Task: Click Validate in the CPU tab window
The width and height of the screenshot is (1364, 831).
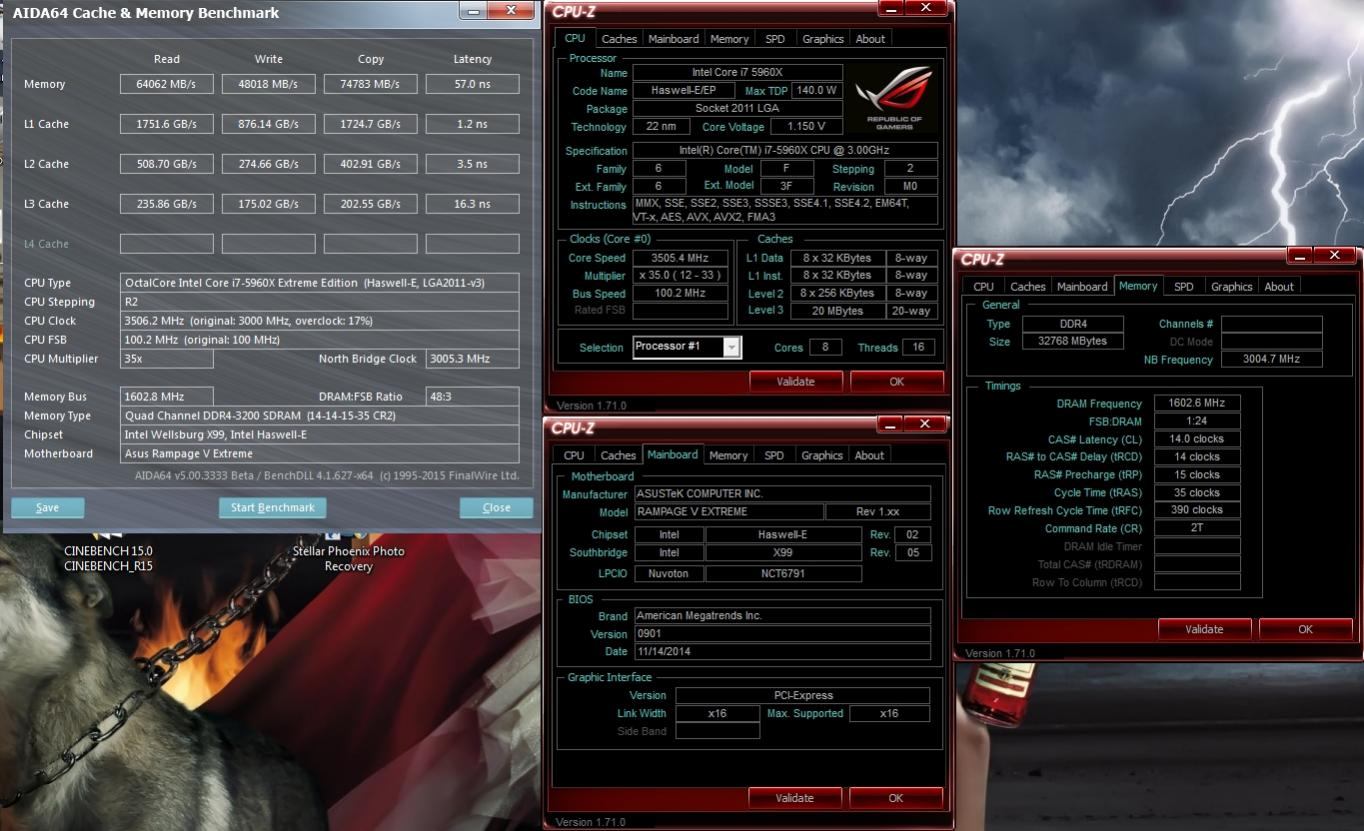Action: coord(796,381)
